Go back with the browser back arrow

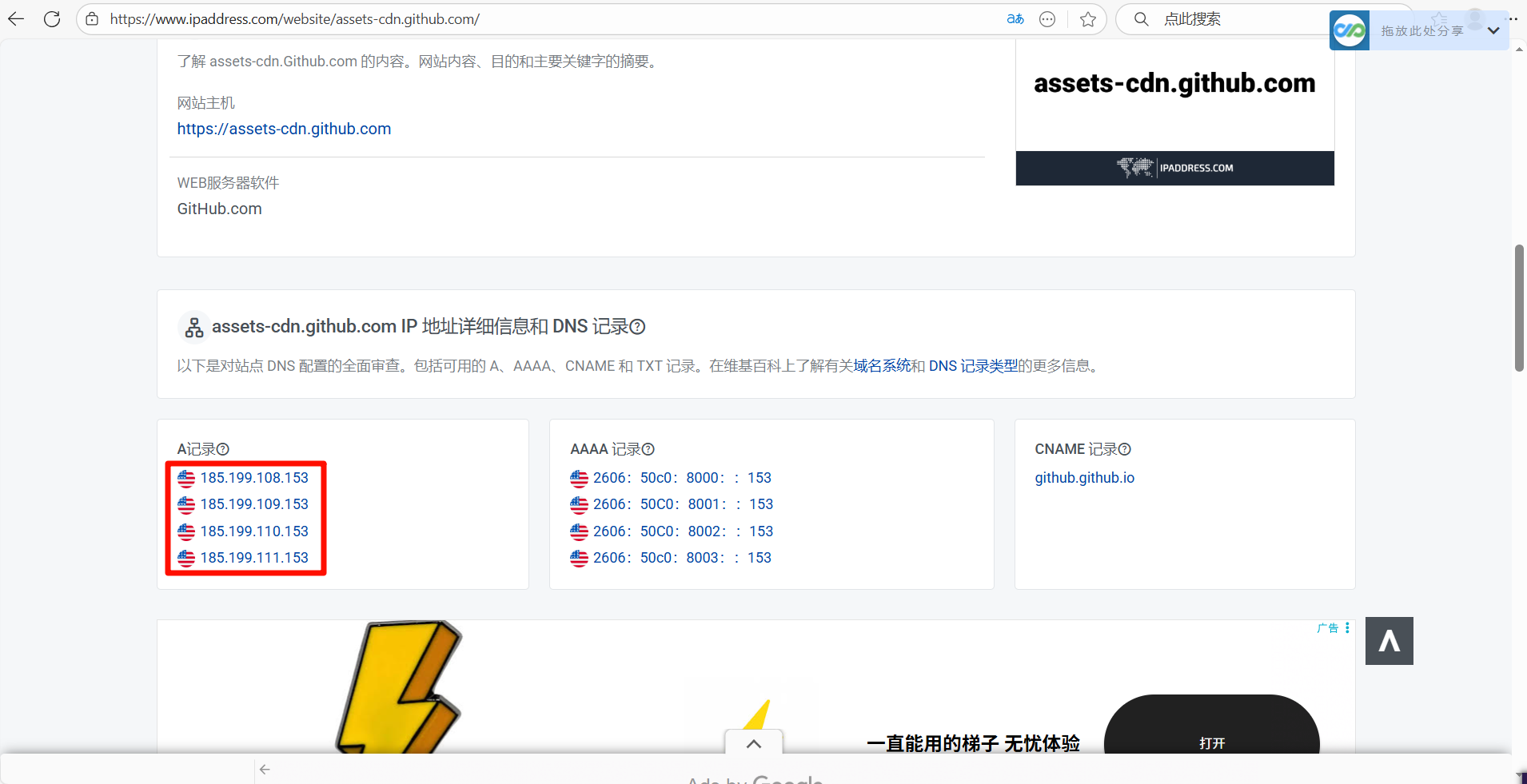[16, 19]
